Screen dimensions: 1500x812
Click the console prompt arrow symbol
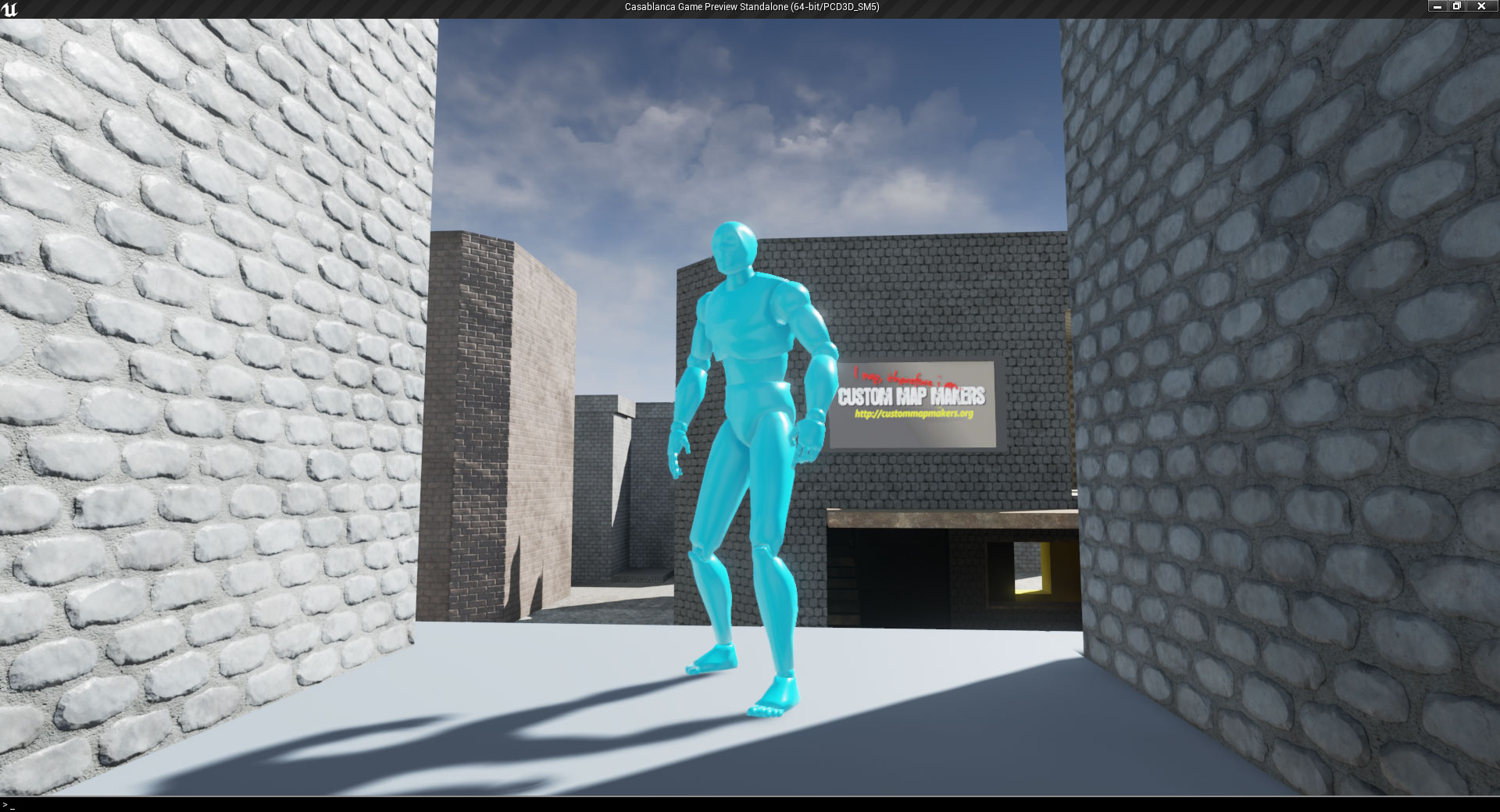click(5, 804)
